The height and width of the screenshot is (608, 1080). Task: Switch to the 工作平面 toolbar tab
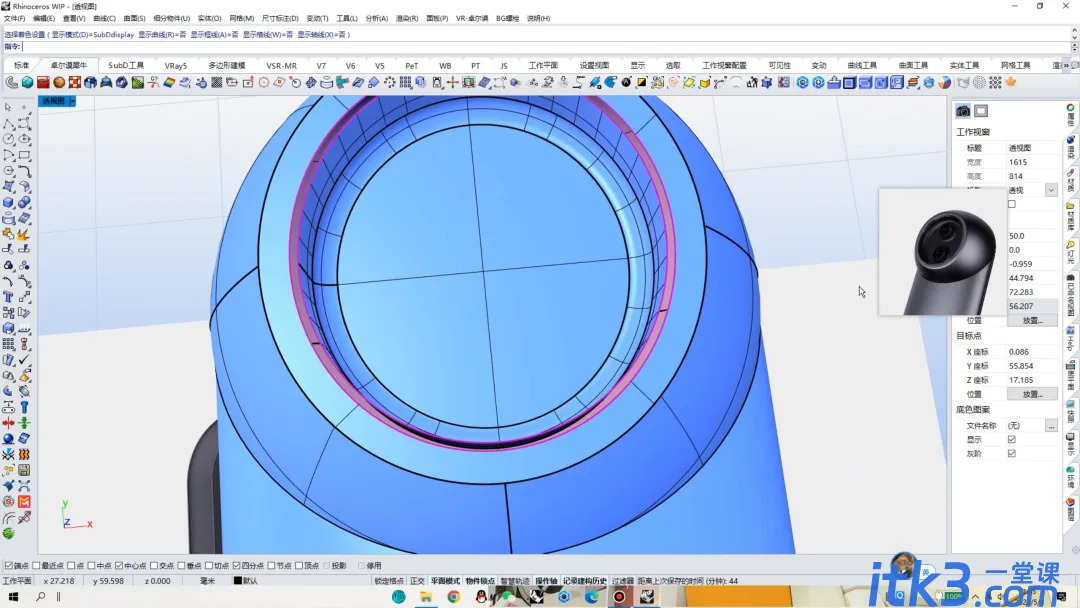(x=543, y=65)
